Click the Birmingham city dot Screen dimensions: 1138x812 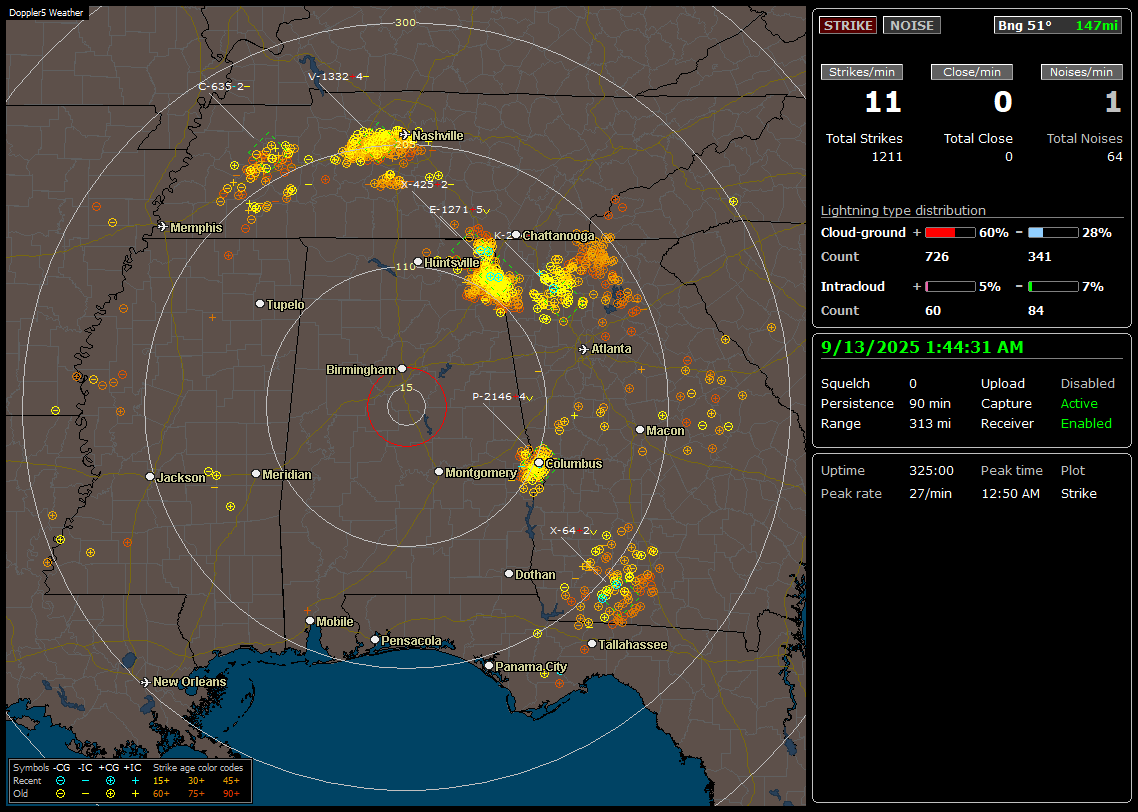[402, 369]
